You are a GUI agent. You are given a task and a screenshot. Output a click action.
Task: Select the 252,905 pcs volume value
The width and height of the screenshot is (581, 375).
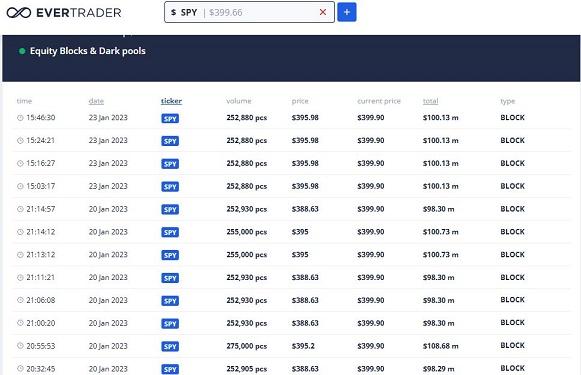coord(247,369)
